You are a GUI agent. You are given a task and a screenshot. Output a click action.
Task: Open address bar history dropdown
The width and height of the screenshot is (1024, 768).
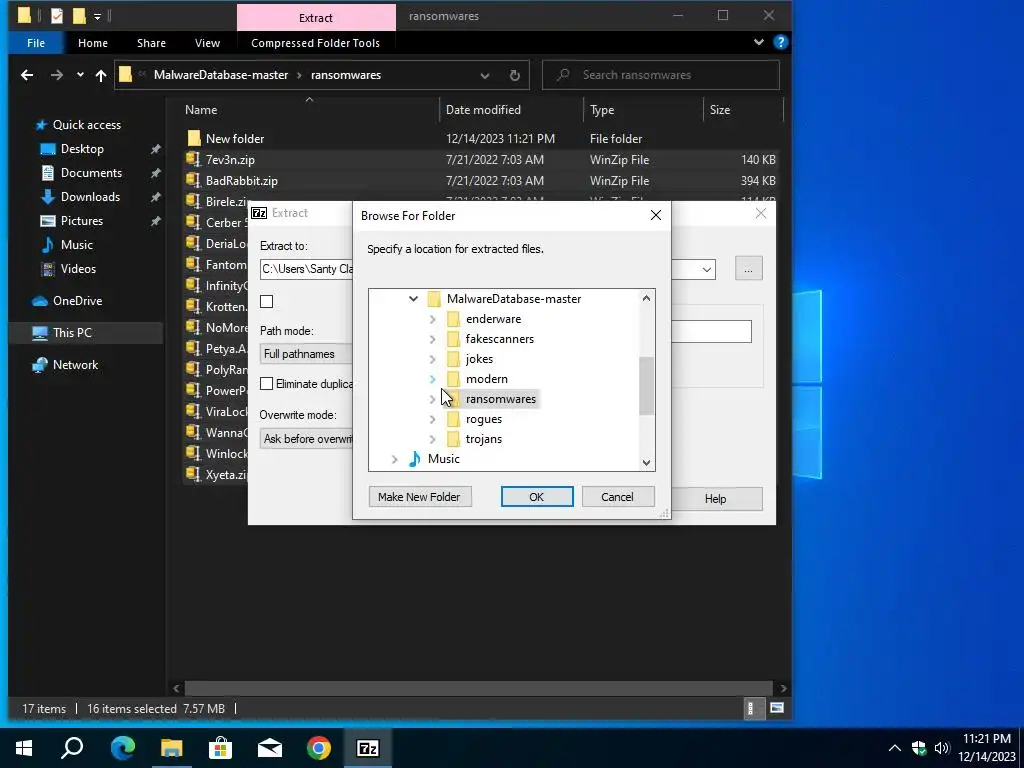tap(485, 75)
